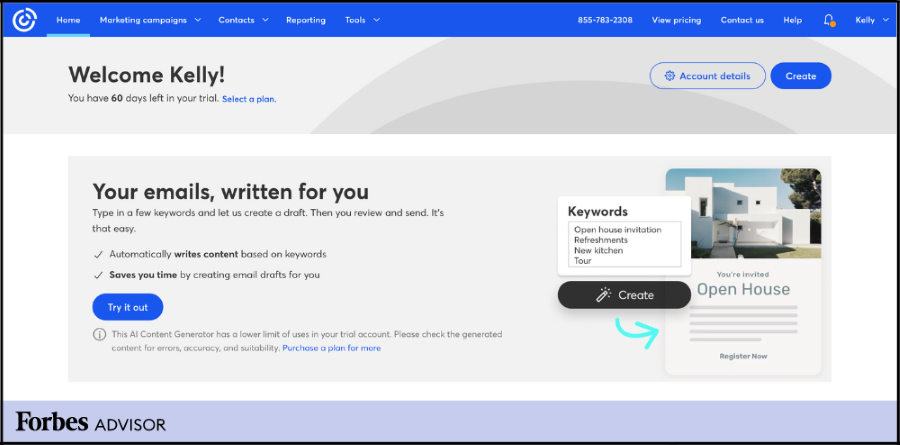Open the Reporting menu item
The width and height of the screenshot is (900, 445).
tap(306, 20)
